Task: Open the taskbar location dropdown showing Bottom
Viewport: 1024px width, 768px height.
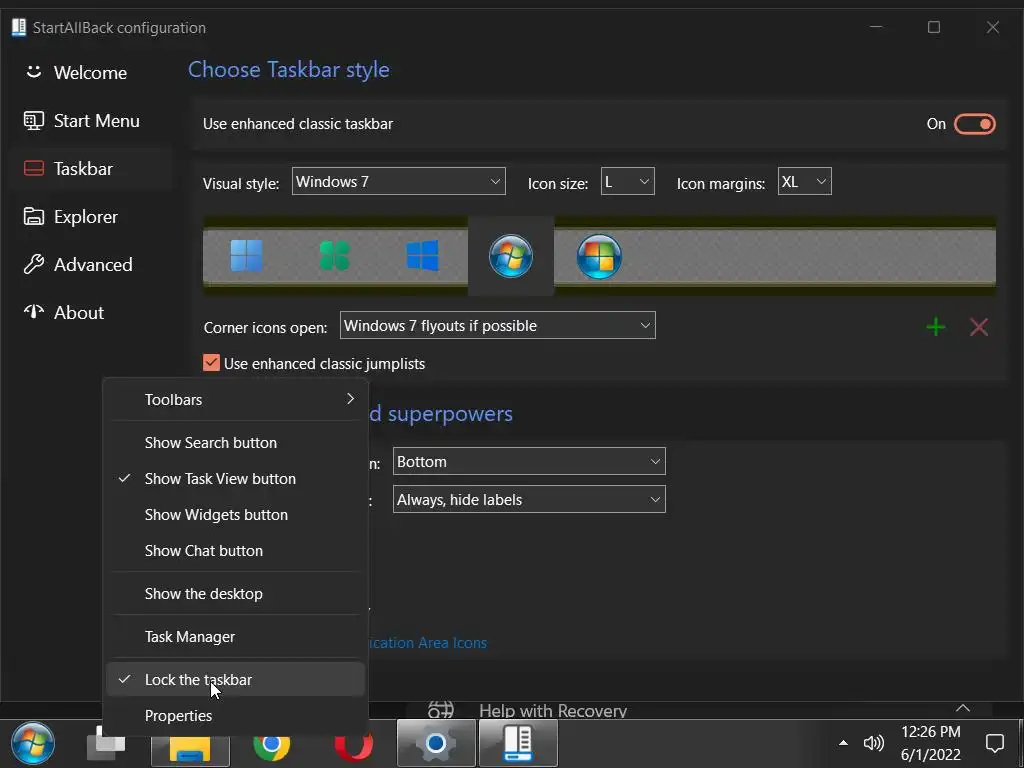Action: pos(529,462)
